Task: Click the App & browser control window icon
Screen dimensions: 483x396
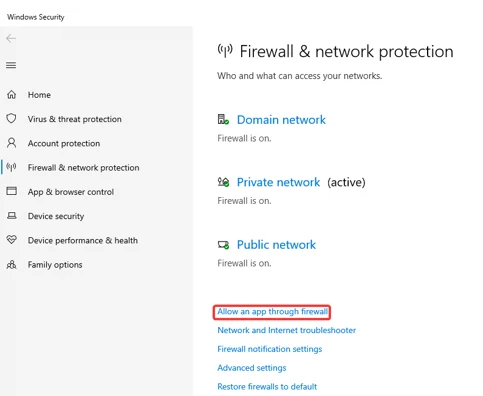Action: (12, 191)
